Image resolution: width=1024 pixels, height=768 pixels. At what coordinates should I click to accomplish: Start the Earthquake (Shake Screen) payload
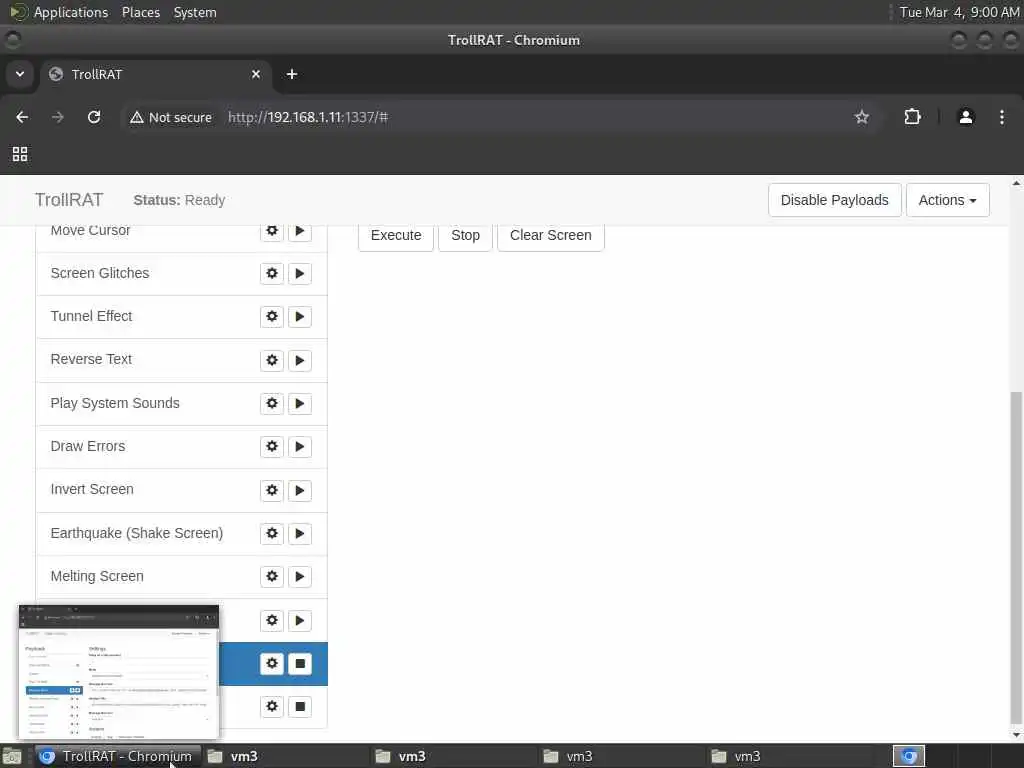tap(300, 533)
